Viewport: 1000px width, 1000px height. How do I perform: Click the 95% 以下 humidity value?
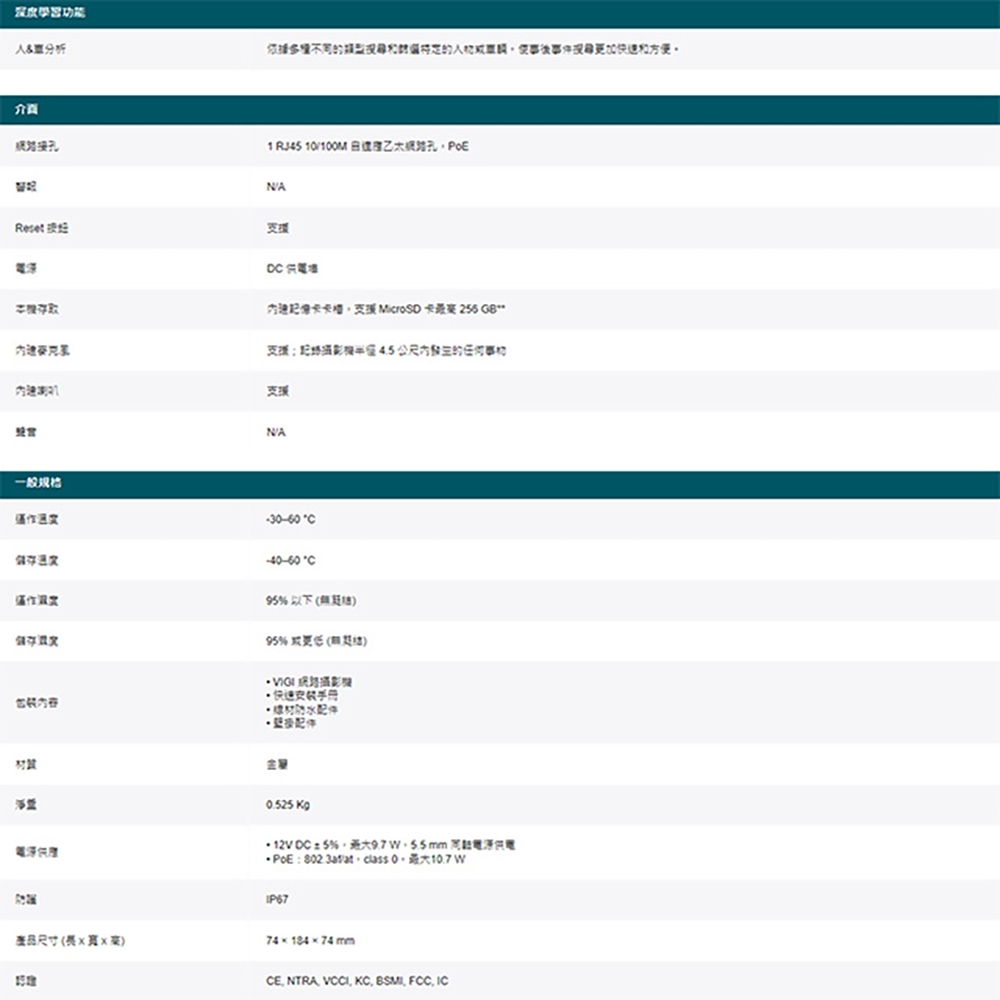pos(313,600)
